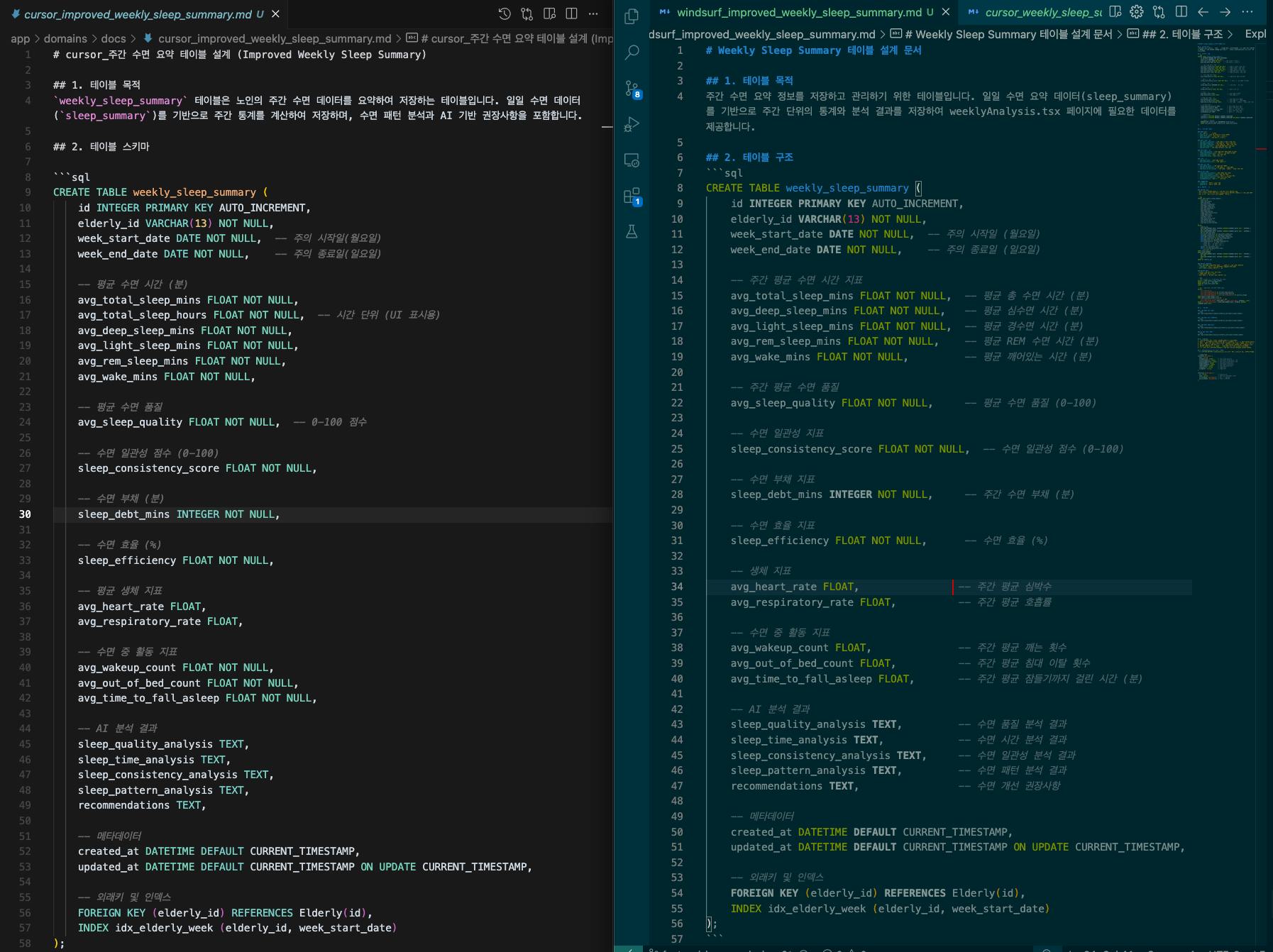This screenshot has height=952, width=1273.
Task: Open file history timeline in left editor toolbar
Action: (x=505, y=13)
